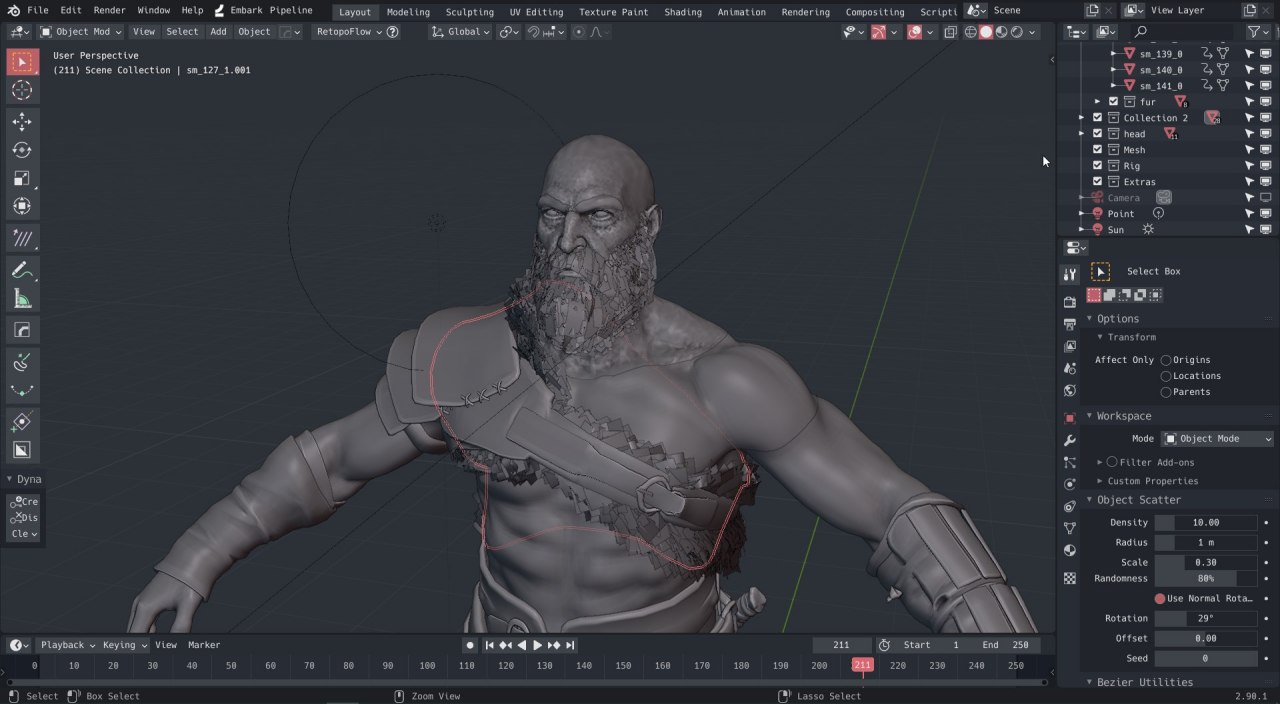Expand Filter Add-ons section

pyautogui.click(x=1100, y=462)
